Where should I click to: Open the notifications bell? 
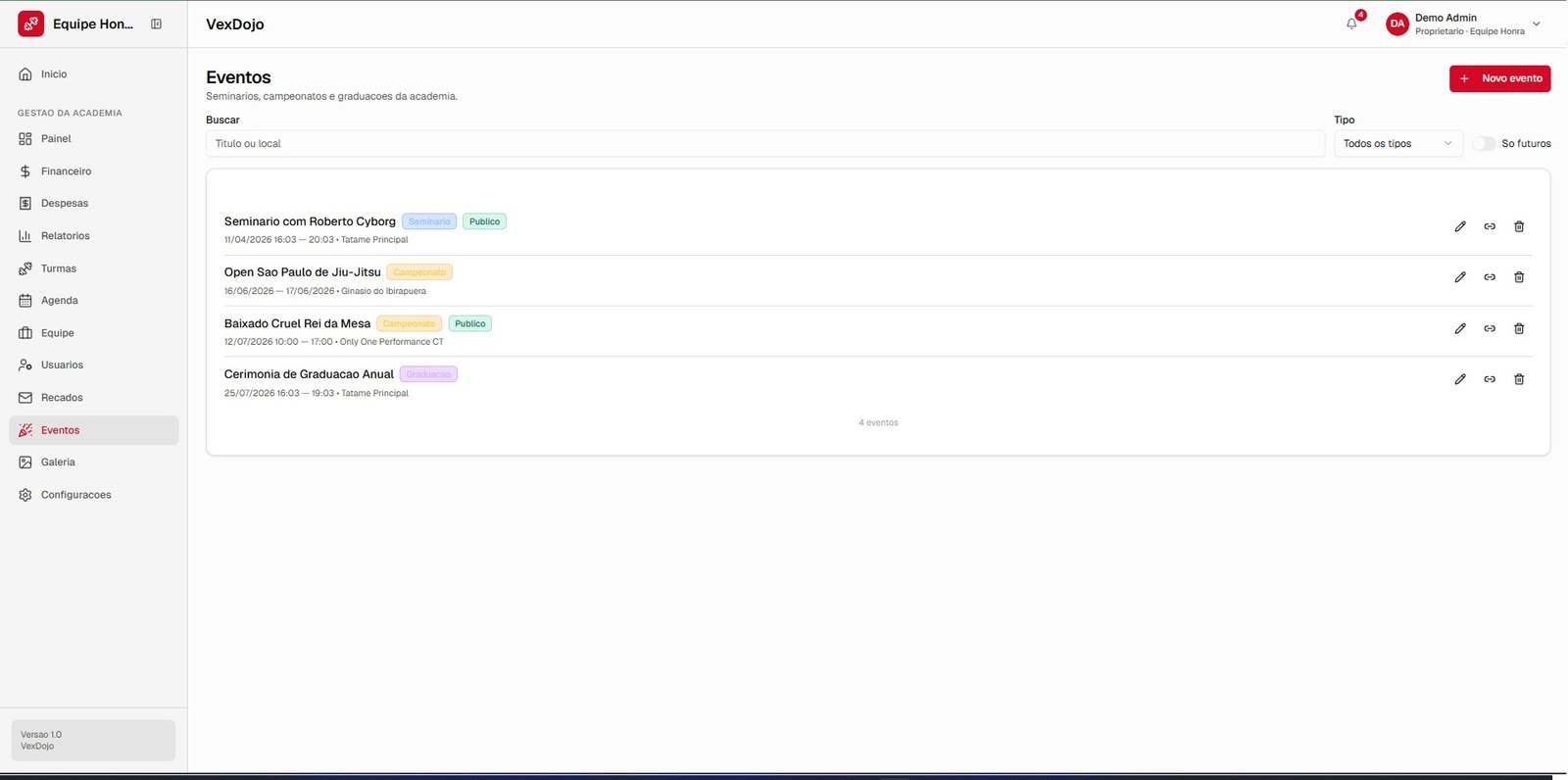tap(1352, 24)
